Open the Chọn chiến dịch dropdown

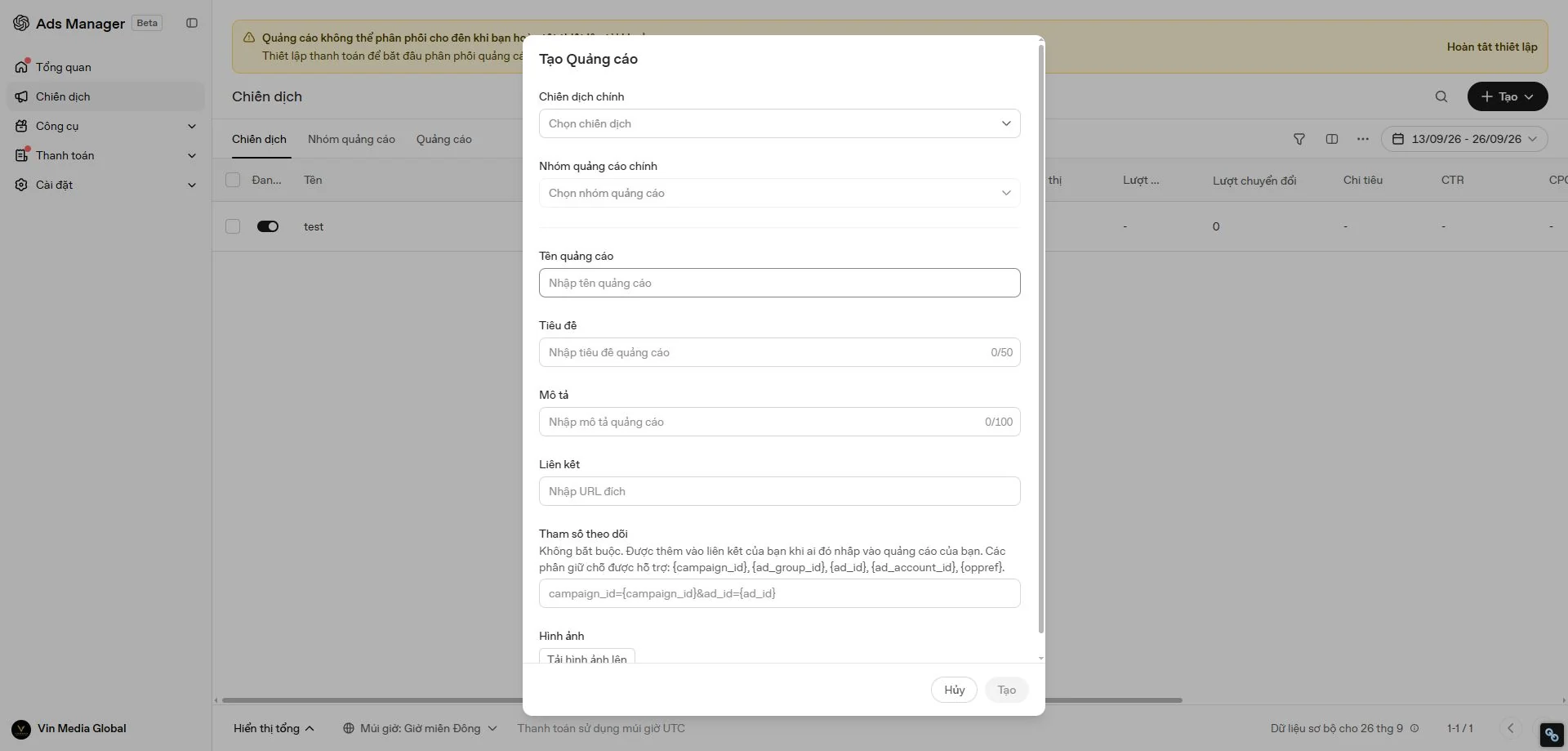pyautogui.click(x=780, y=123)
